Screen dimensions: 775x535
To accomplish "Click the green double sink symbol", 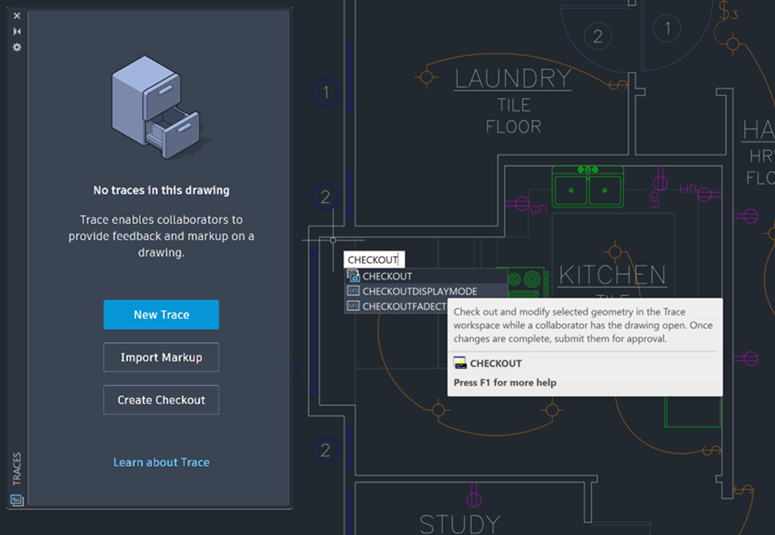I will pyautogui.click(x=588, y=186).
